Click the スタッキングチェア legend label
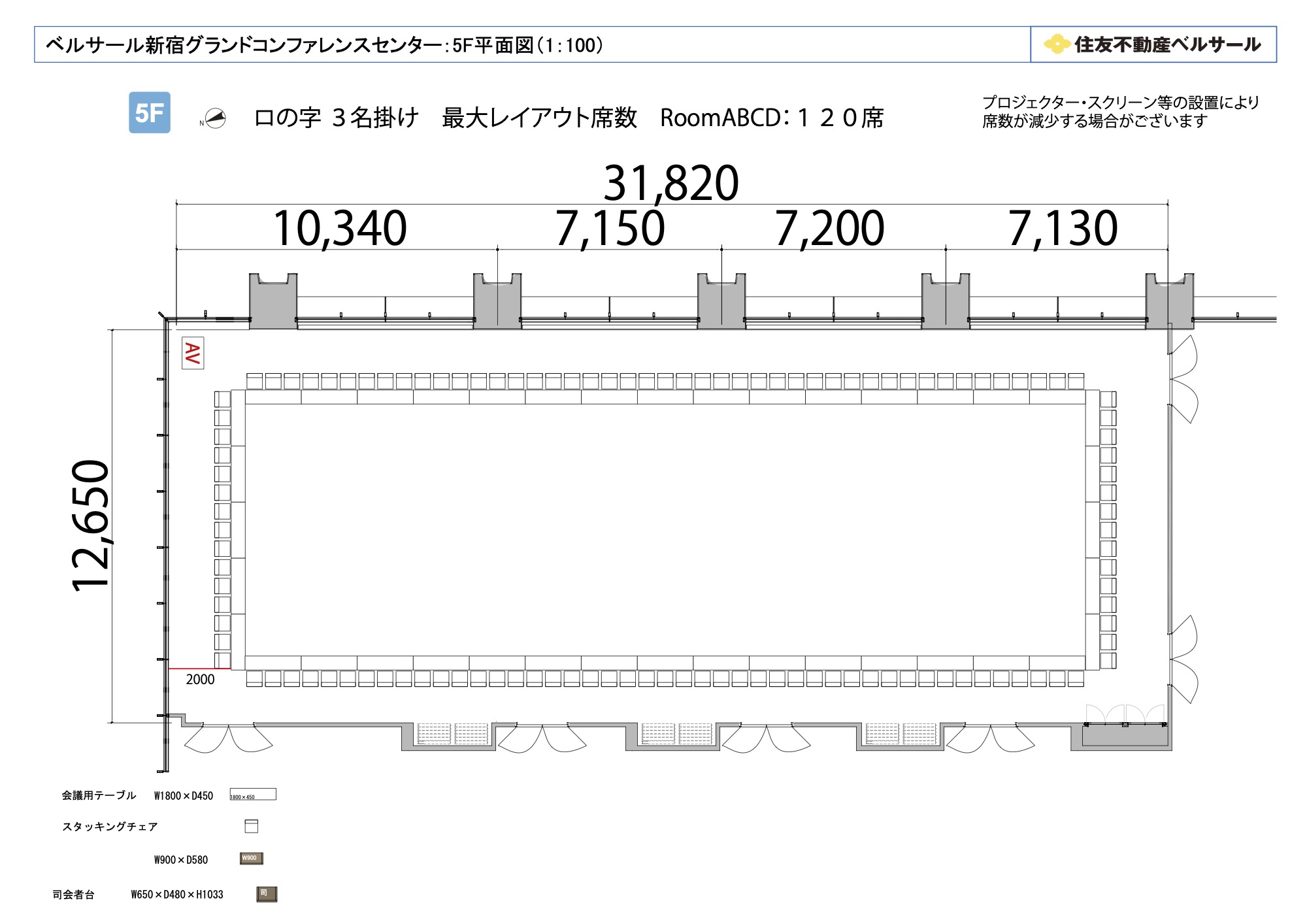The height and width of the screenshot is (924, 1307). 110,827
